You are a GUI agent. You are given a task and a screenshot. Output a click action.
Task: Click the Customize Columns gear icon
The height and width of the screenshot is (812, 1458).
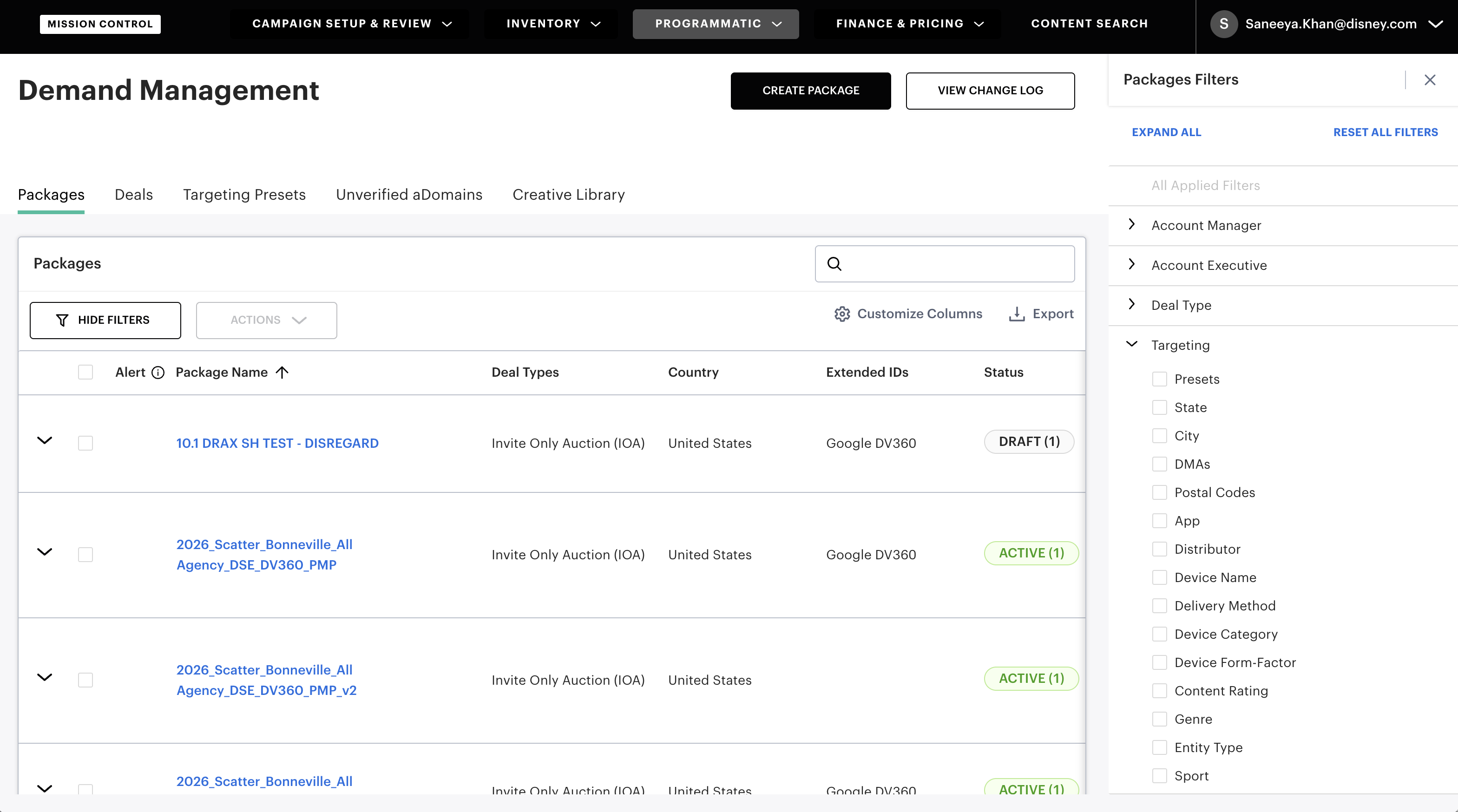842,314
